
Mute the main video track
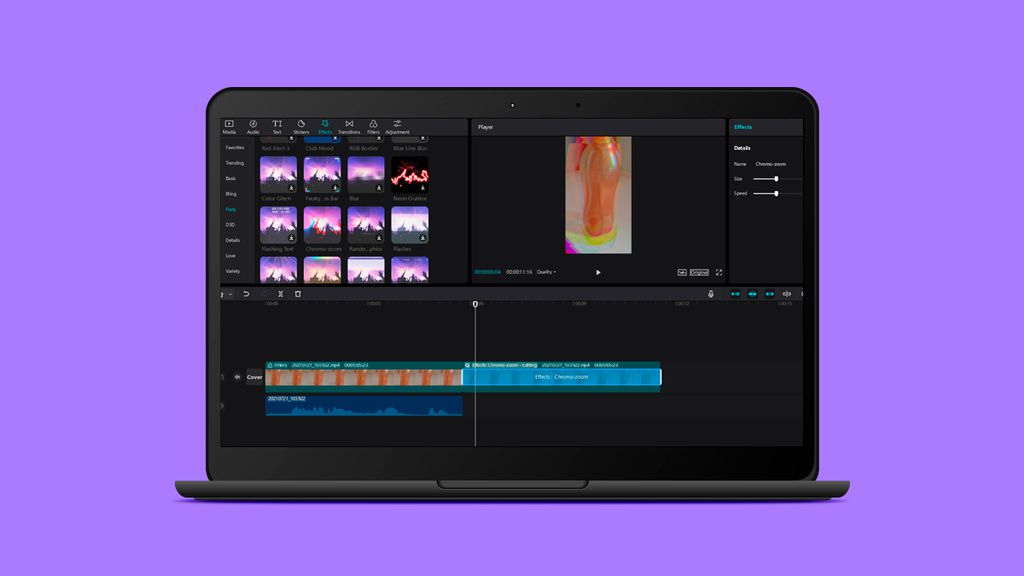tap(237, 377)
